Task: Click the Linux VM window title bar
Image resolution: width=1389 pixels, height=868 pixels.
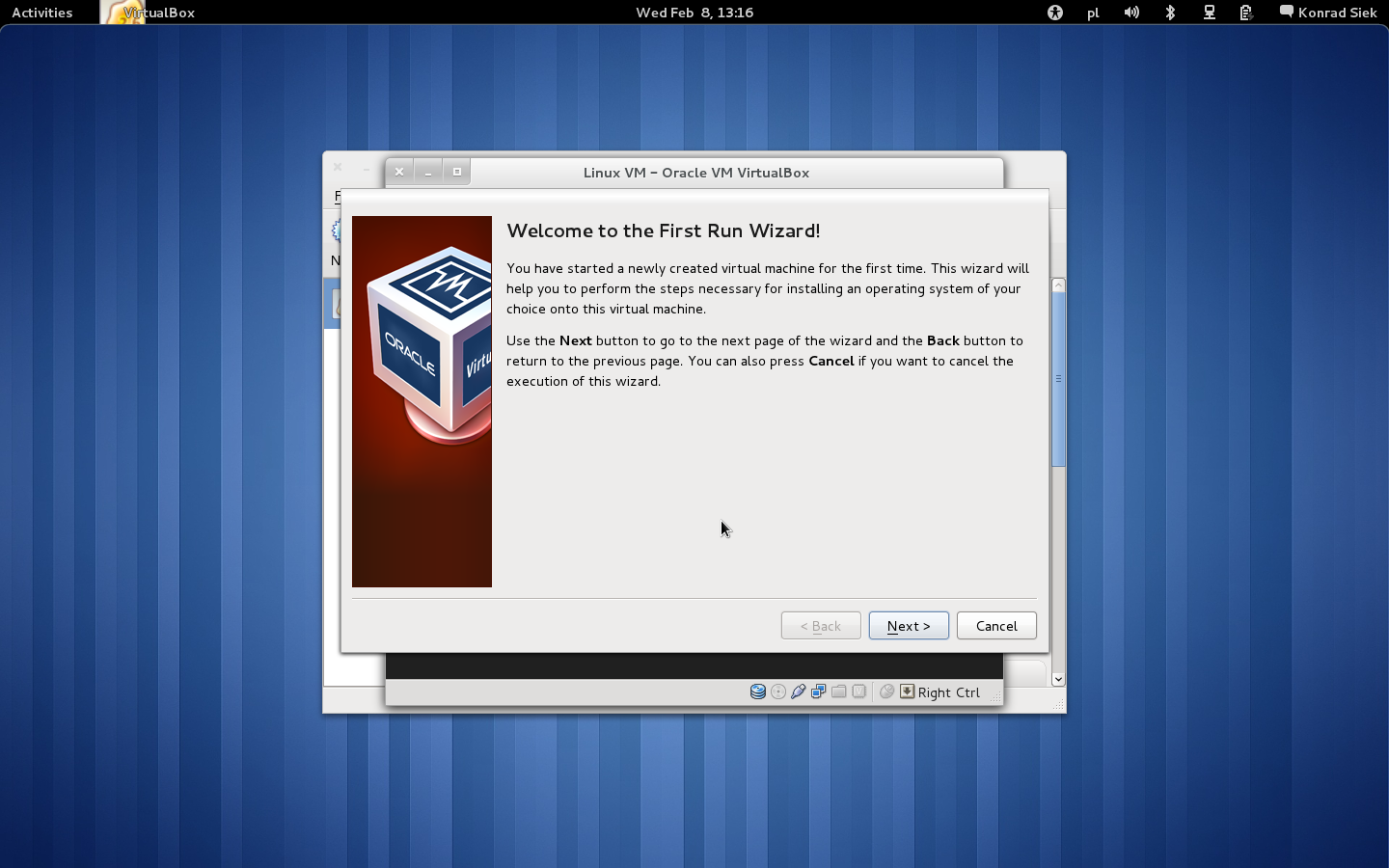Action: 695,173
